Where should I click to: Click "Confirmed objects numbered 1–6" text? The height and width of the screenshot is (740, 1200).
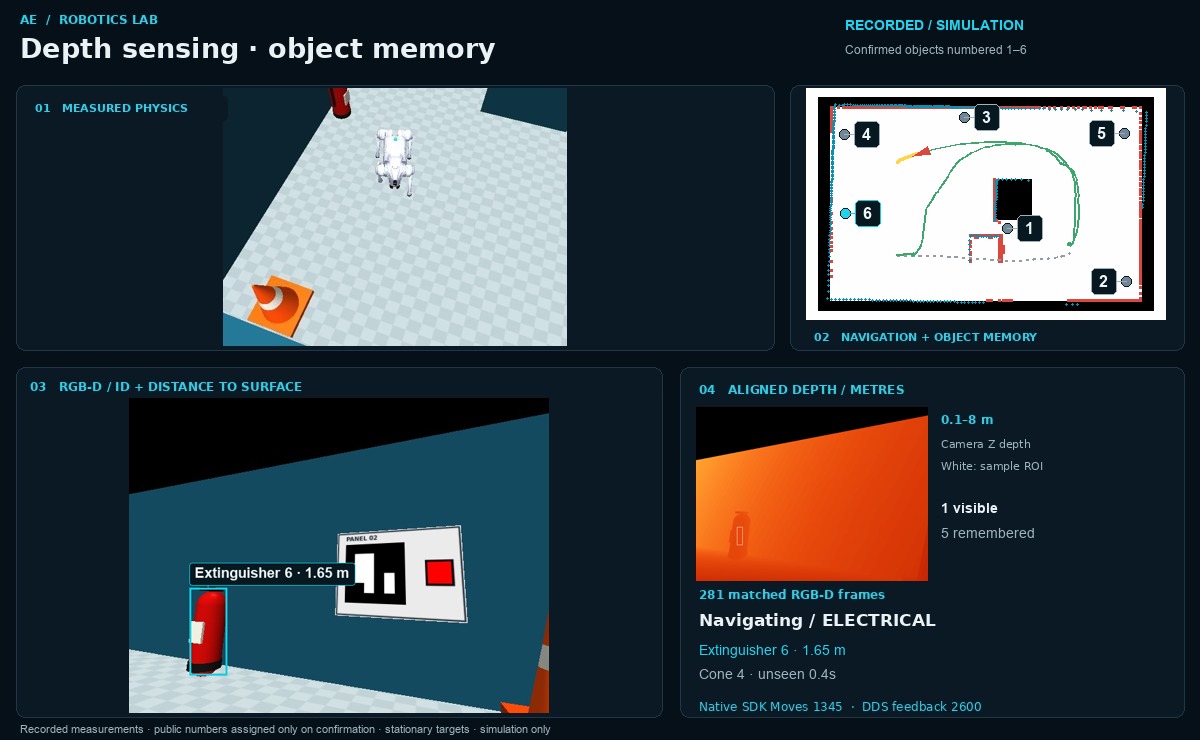coord(935,50)
